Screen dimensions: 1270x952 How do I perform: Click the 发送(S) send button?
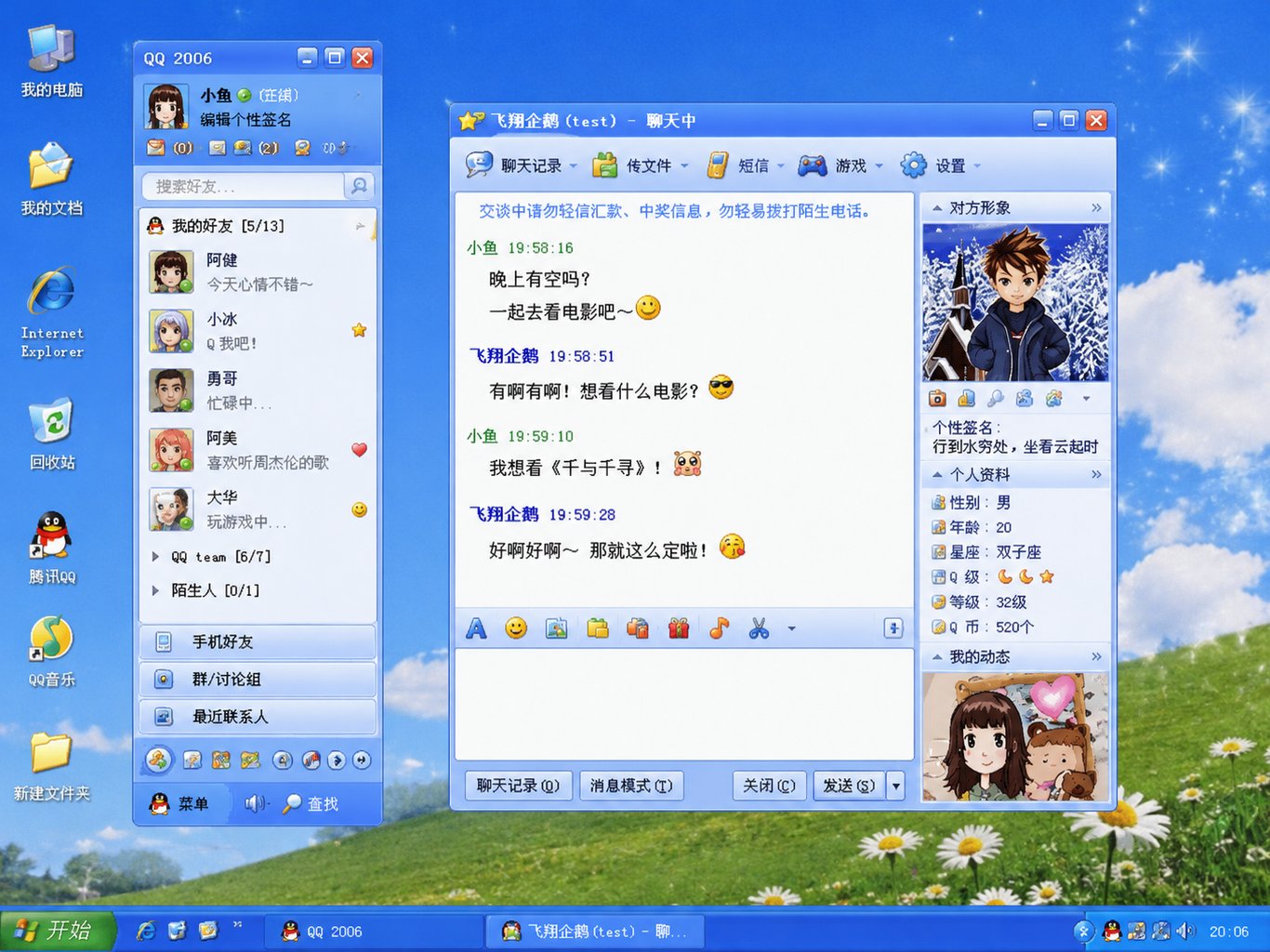849,787
